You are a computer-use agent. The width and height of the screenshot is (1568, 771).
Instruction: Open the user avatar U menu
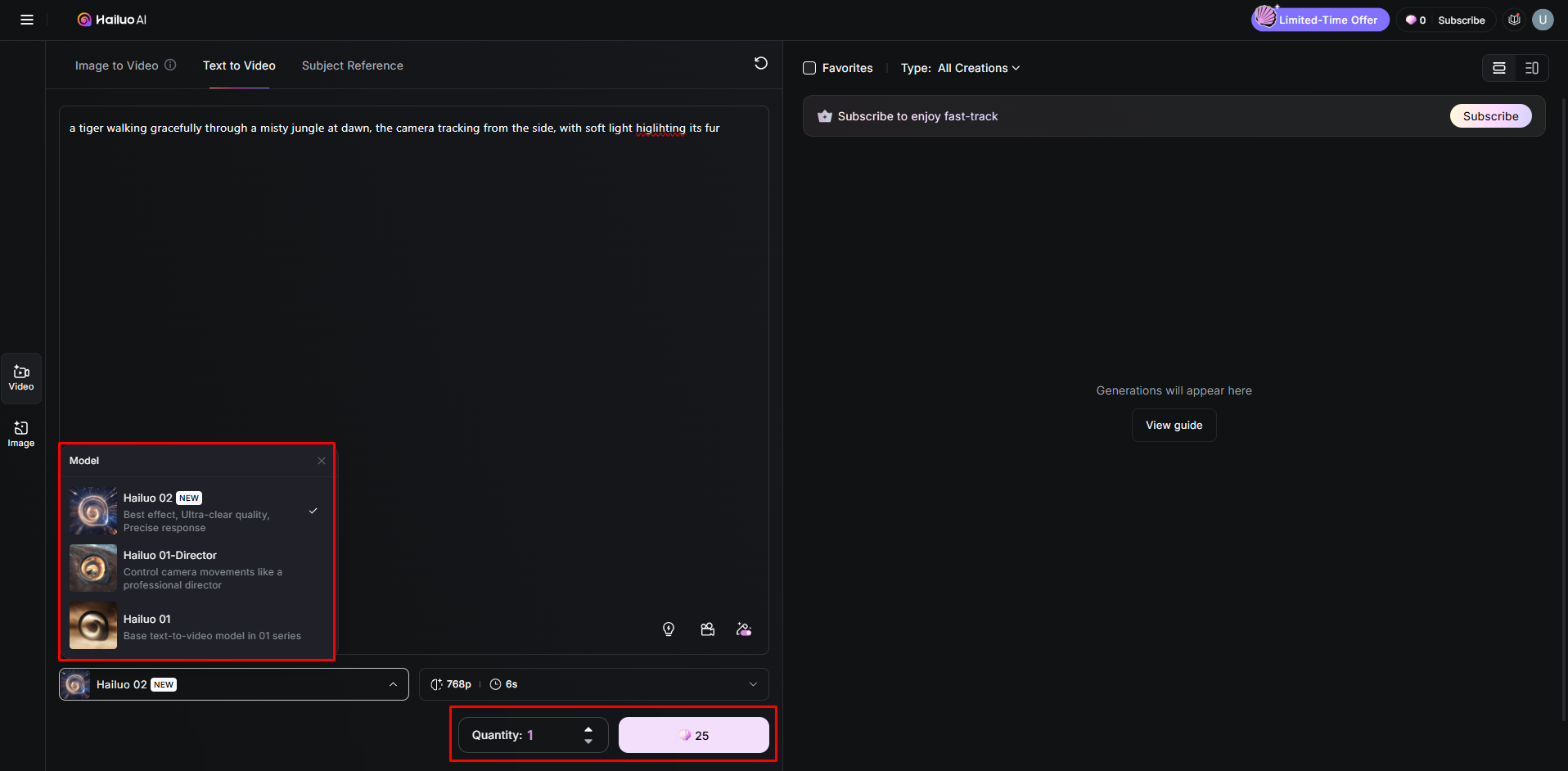pos(1543,20)
